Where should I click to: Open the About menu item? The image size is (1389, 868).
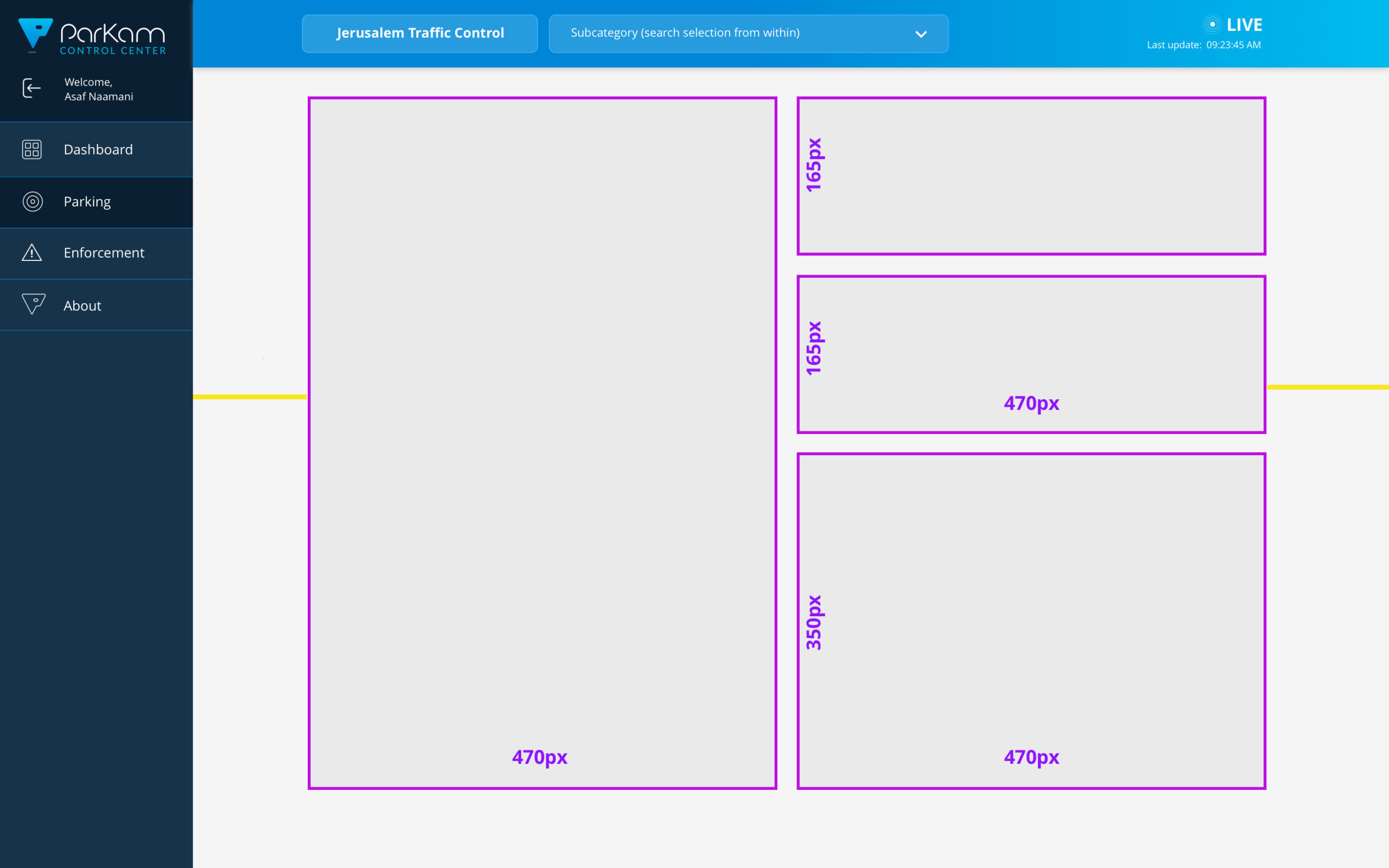(97, 305)
